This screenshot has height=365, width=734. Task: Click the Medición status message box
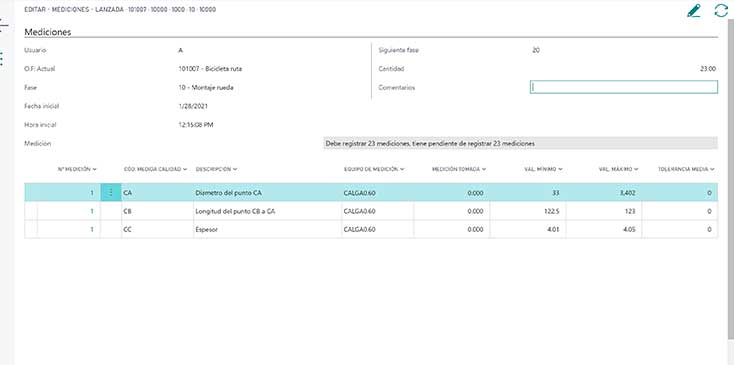pyautogui.click(x=520, y=143)
